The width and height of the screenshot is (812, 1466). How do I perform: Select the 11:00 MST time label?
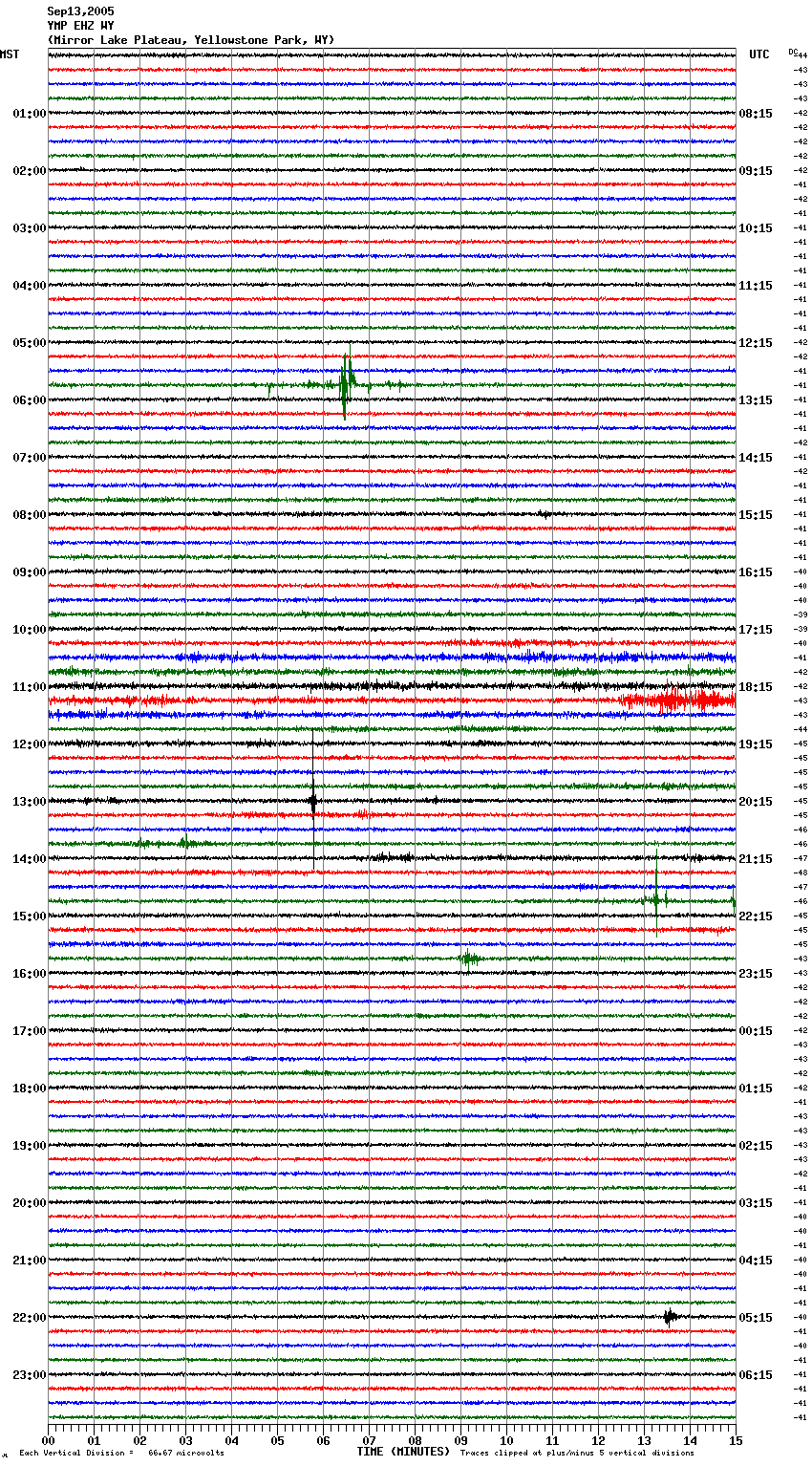(30, 687)
